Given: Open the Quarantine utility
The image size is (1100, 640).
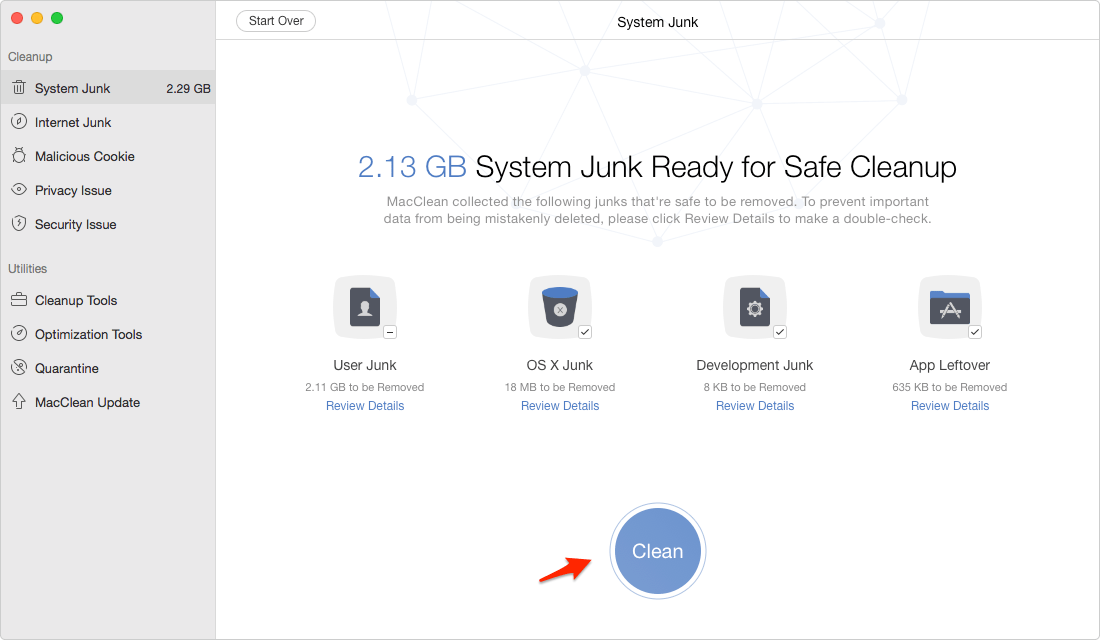Looking at the screenshot, I should pos(68,367).
